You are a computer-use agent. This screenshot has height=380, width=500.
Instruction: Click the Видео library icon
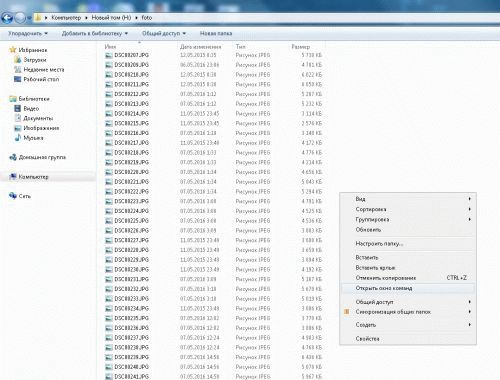(x=18, y=108)
